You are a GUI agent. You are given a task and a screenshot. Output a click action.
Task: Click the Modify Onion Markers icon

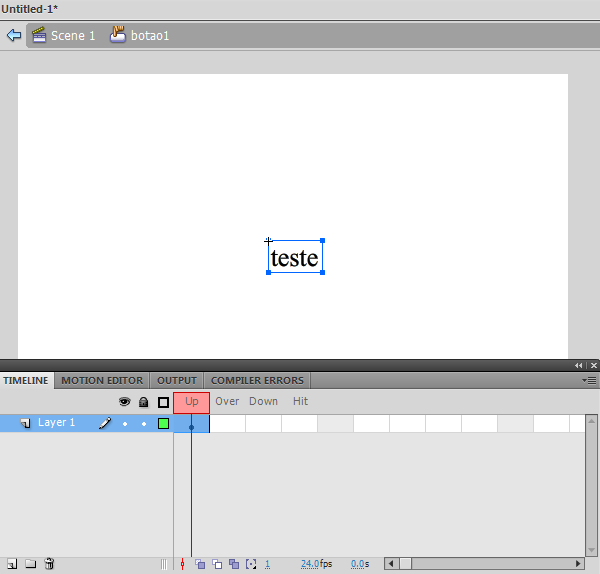click(251, 564)
